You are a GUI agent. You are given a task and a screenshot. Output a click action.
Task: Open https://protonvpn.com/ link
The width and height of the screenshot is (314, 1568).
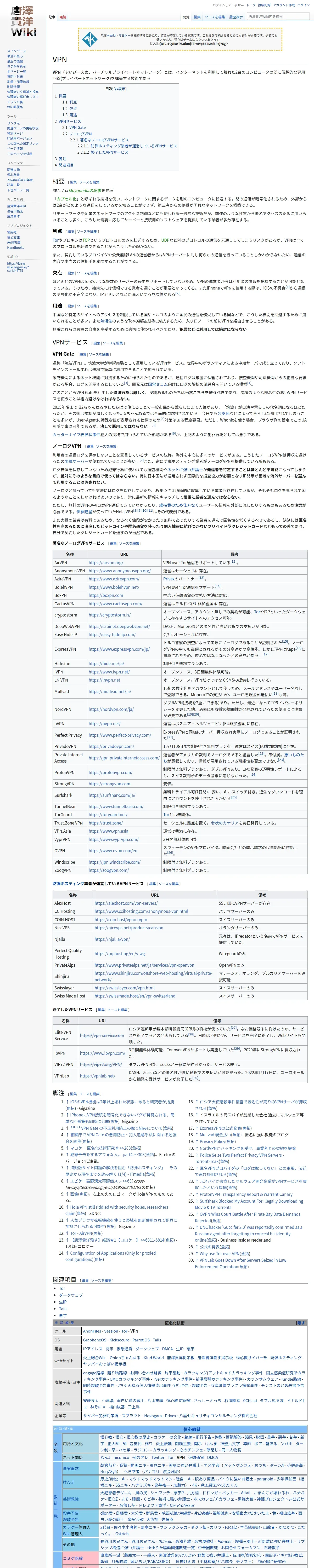110,773
